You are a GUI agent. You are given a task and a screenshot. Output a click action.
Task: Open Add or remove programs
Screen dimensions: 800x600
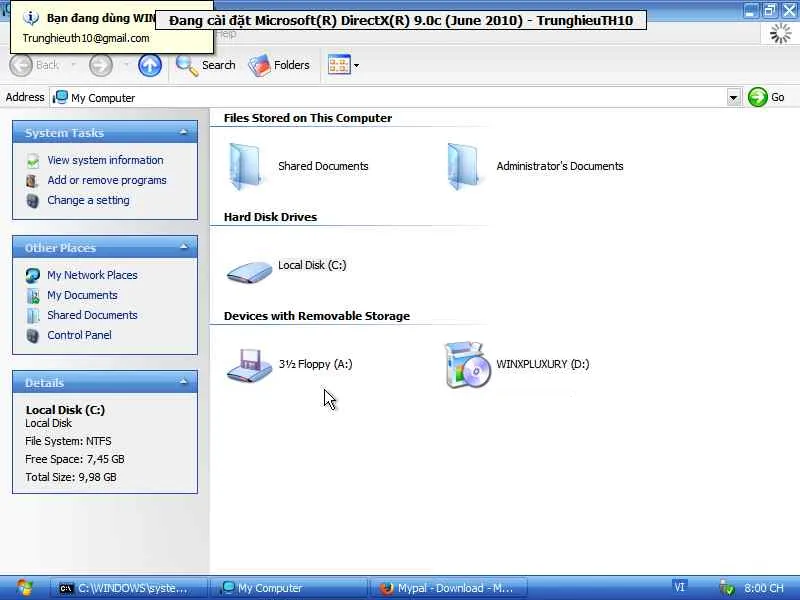107,180
